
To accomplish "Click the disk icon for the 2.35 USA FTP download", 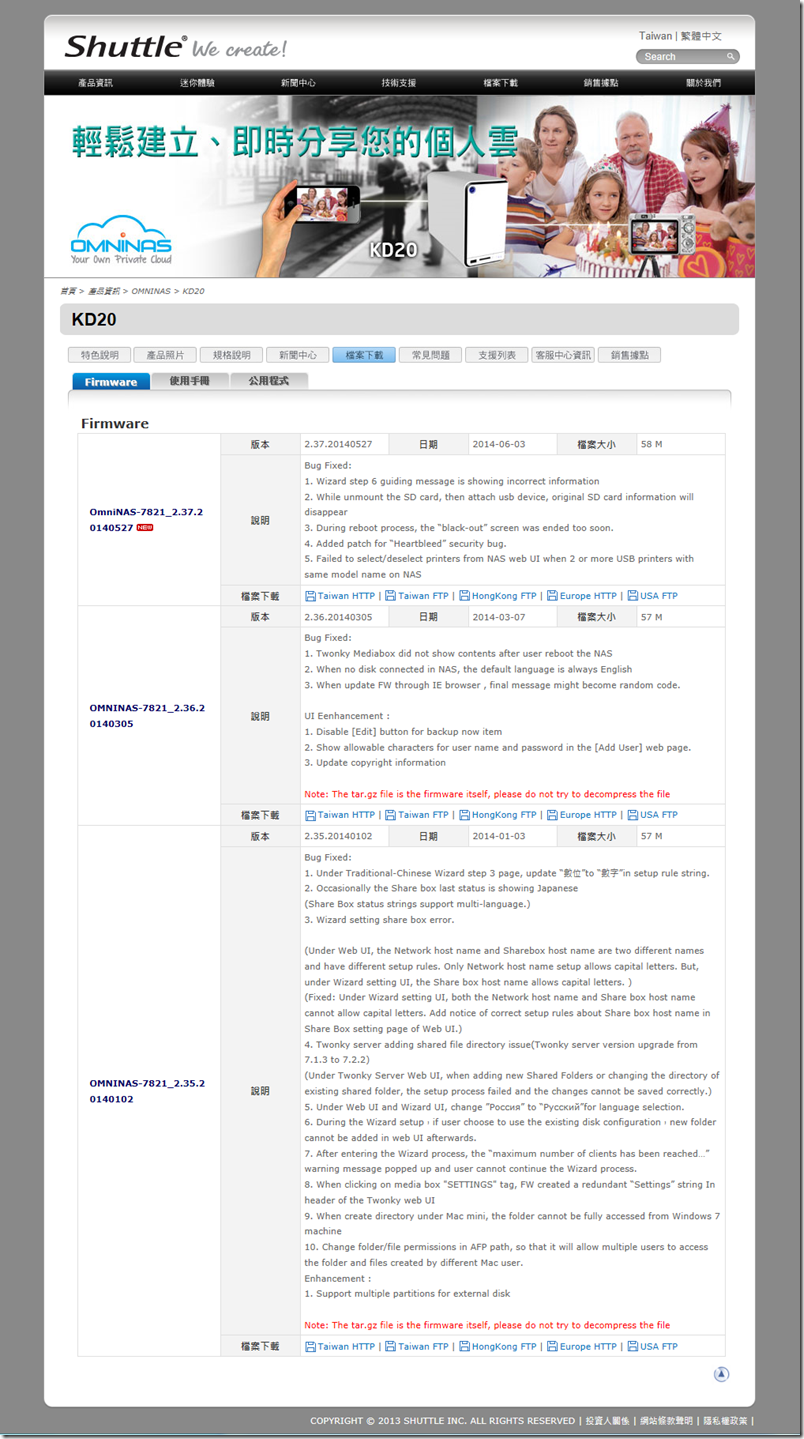I will 633,1347.
